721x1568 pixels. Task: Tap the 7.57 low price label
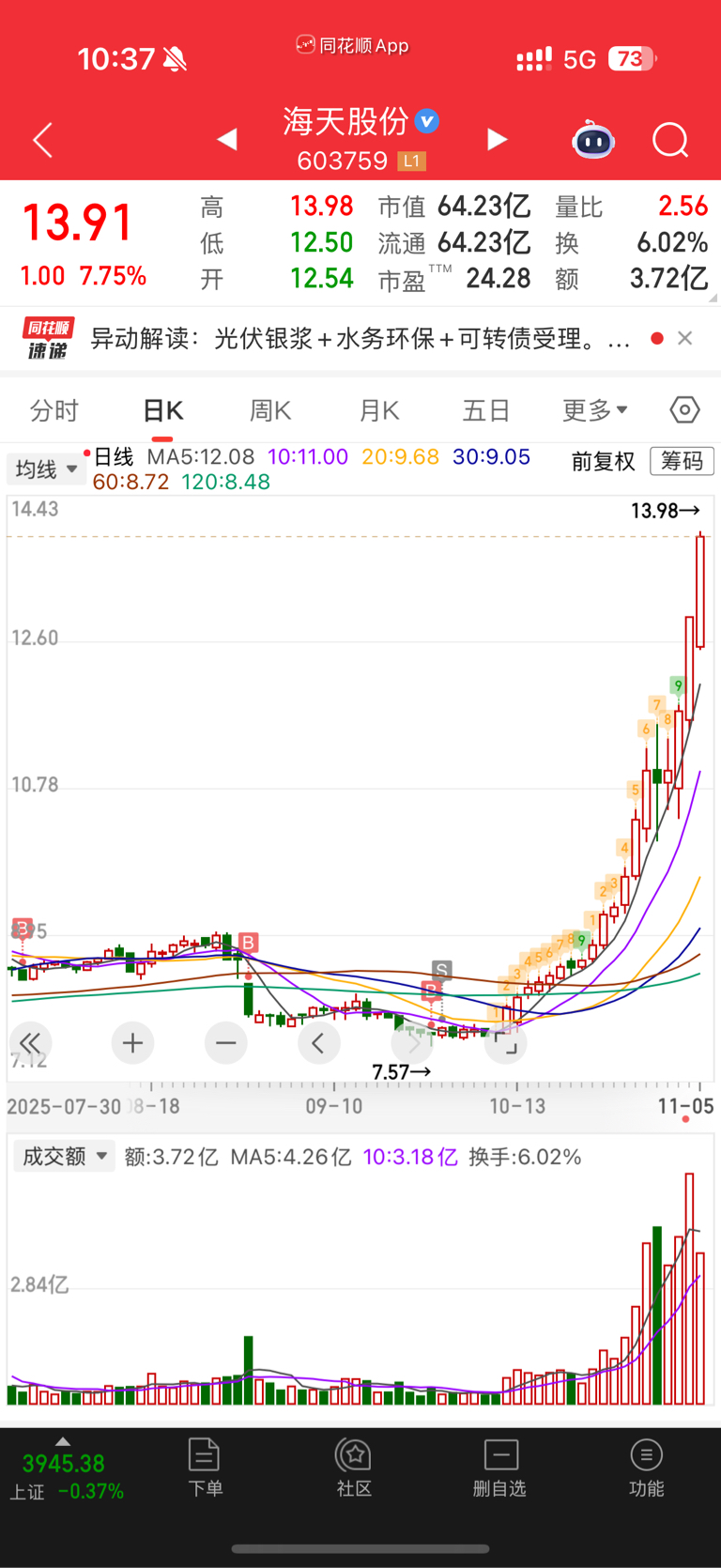pos(401,1072)
